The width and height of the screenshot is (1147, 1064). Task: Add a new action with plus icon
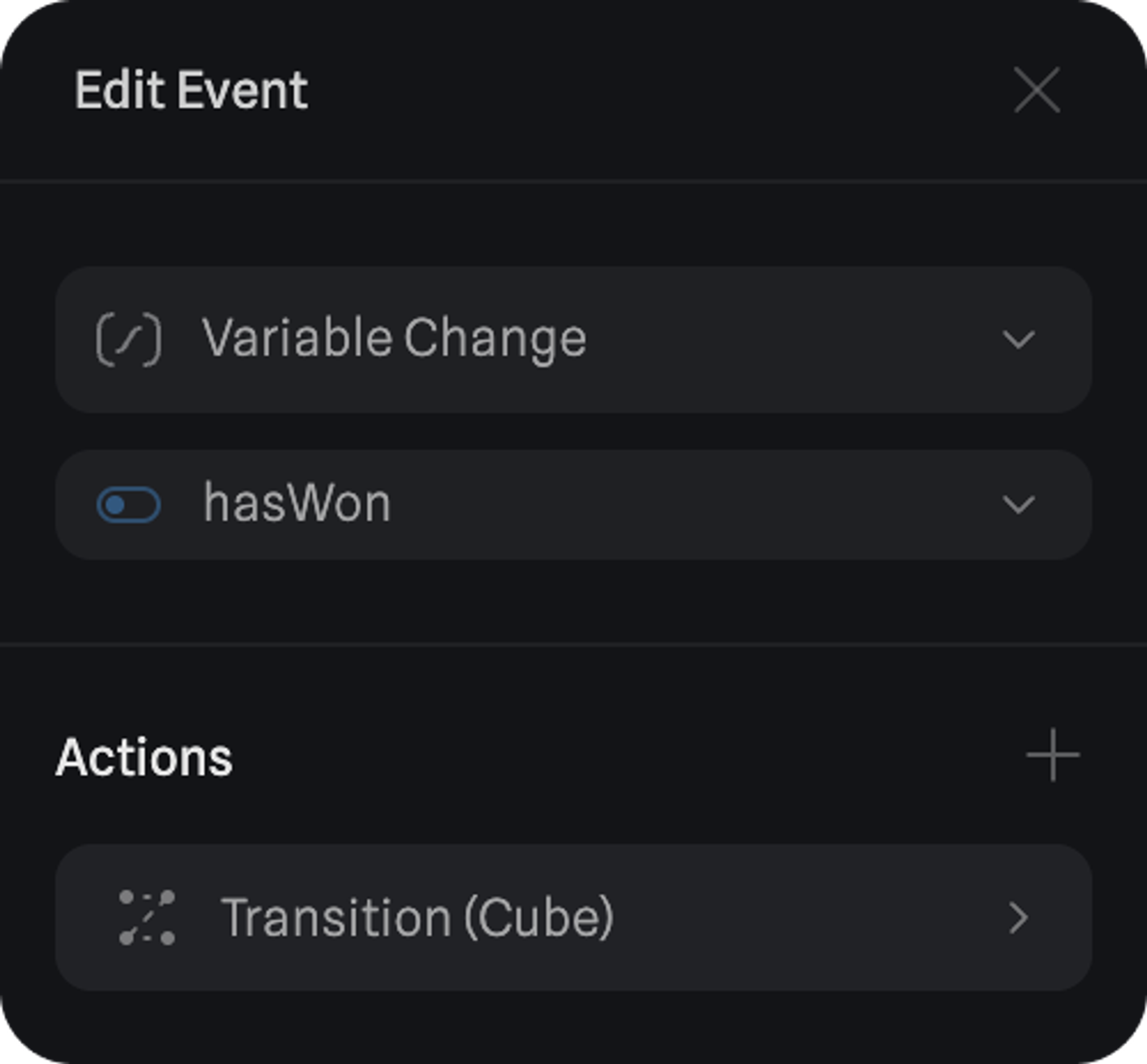point(1052,756)
